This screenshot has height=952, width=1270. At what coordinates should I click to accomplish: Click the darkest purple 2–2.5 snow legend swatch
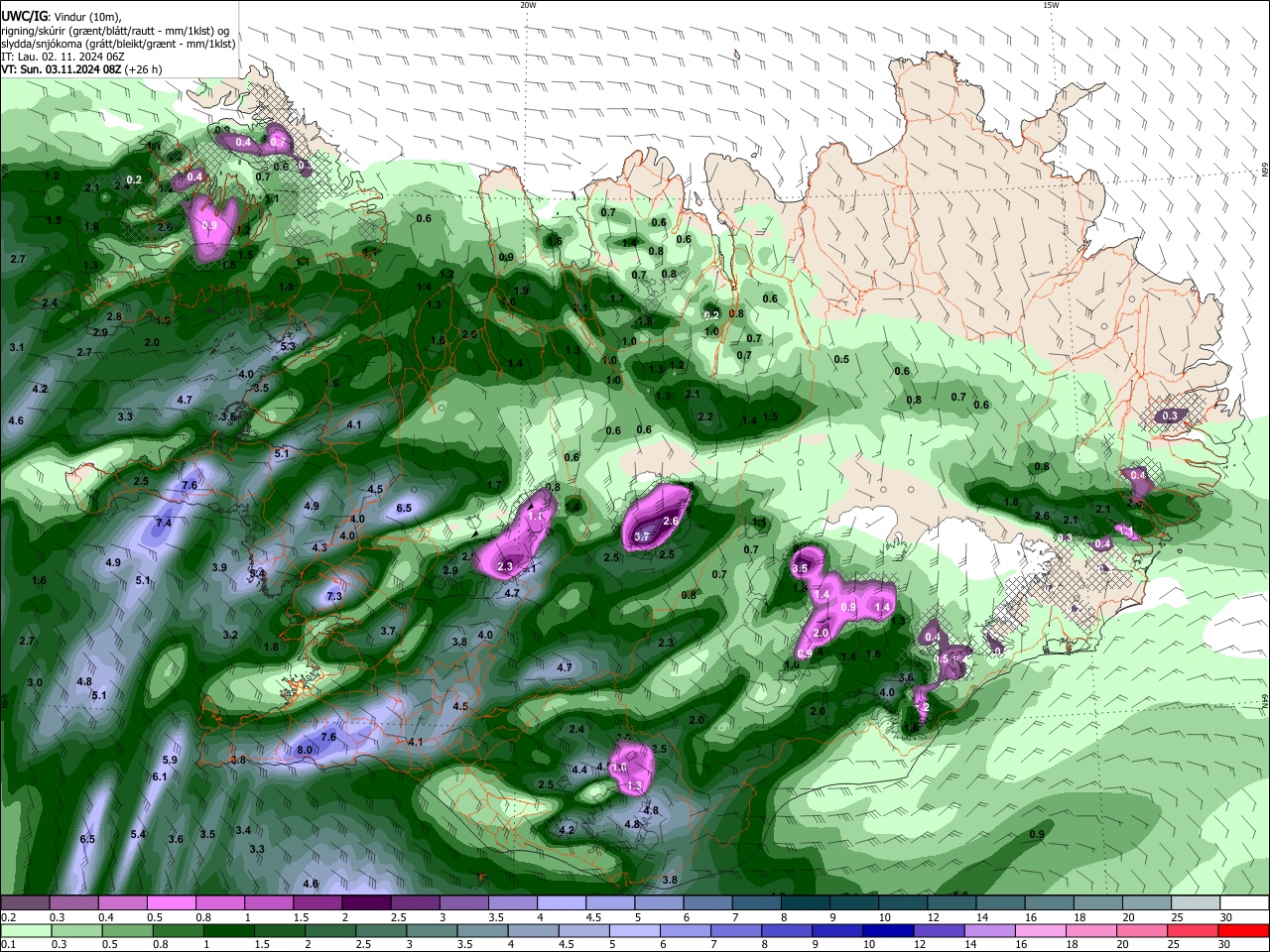point(366,903)
